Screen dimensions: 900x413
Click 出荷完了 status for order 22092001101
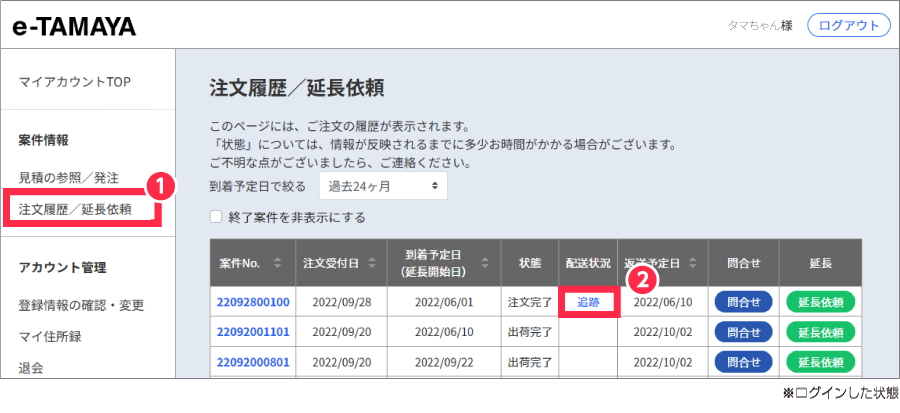[530, 332]
